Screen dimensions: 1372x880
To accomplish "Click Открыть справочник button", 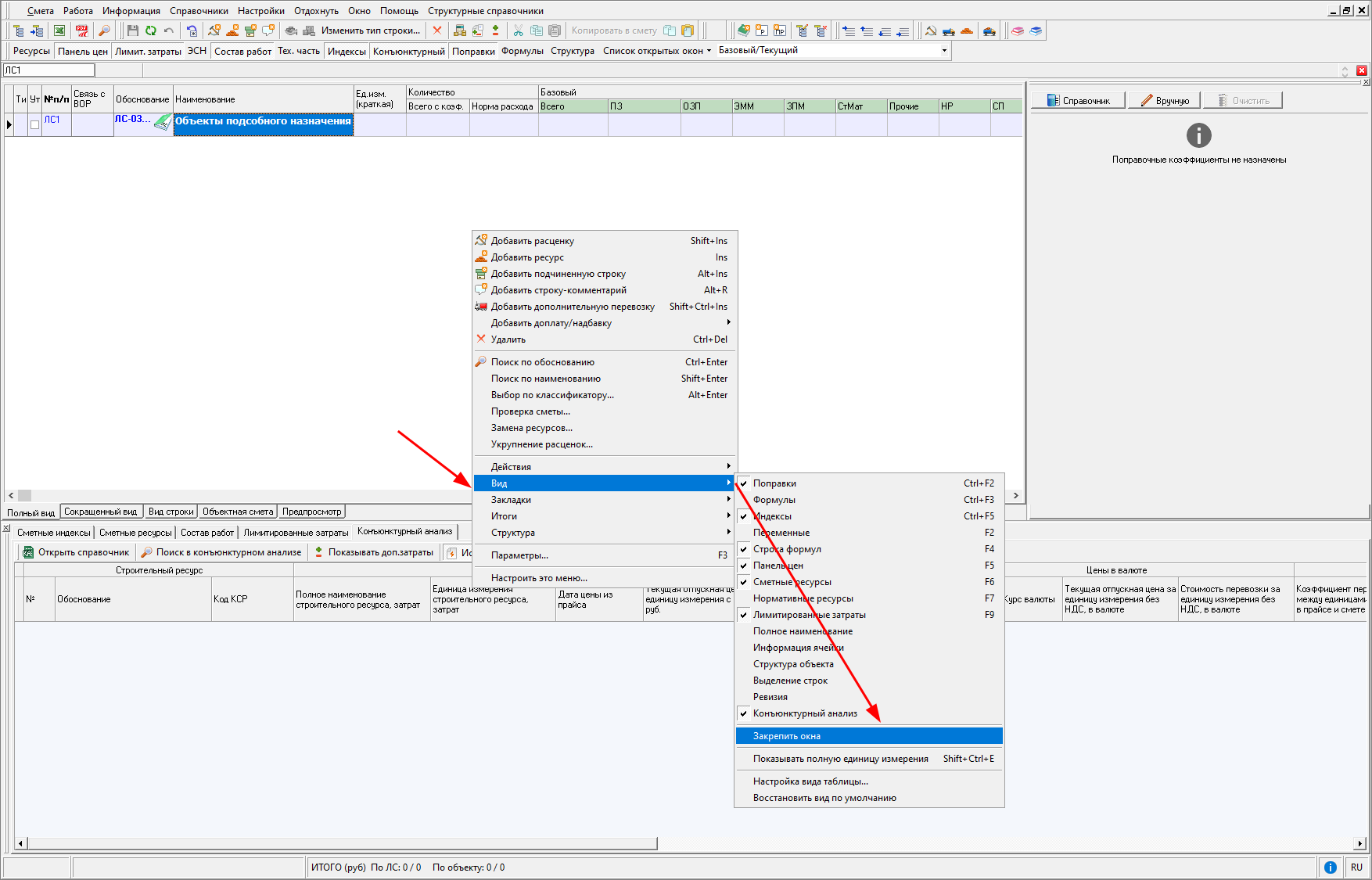I will 76,552.
